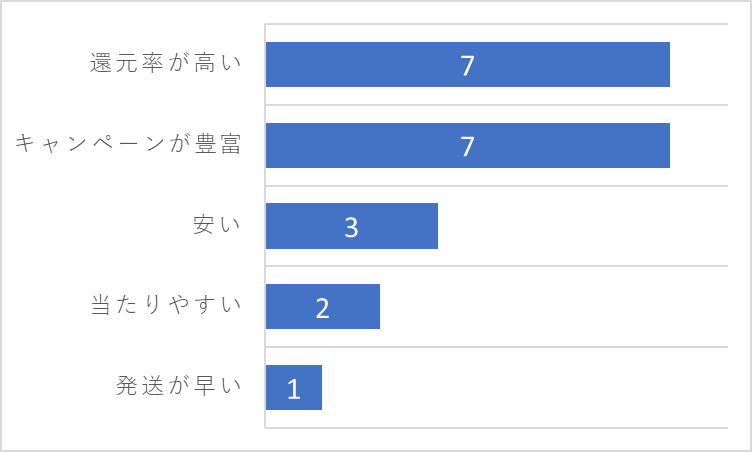
Task: Click empty plot area right of 当たりやすい bar
Action: point(554,307)
